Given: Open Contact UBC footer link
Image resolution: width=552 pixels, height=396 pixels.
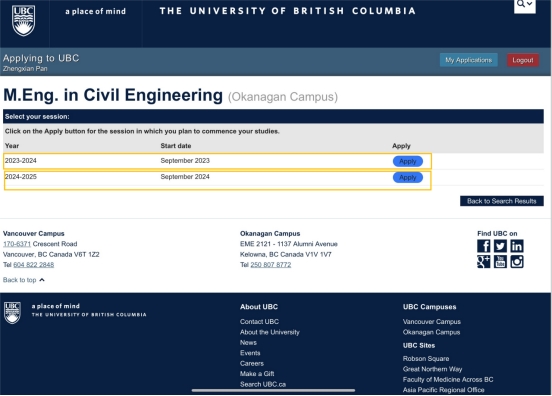Looking at the screenshot, I should [259, 322].
